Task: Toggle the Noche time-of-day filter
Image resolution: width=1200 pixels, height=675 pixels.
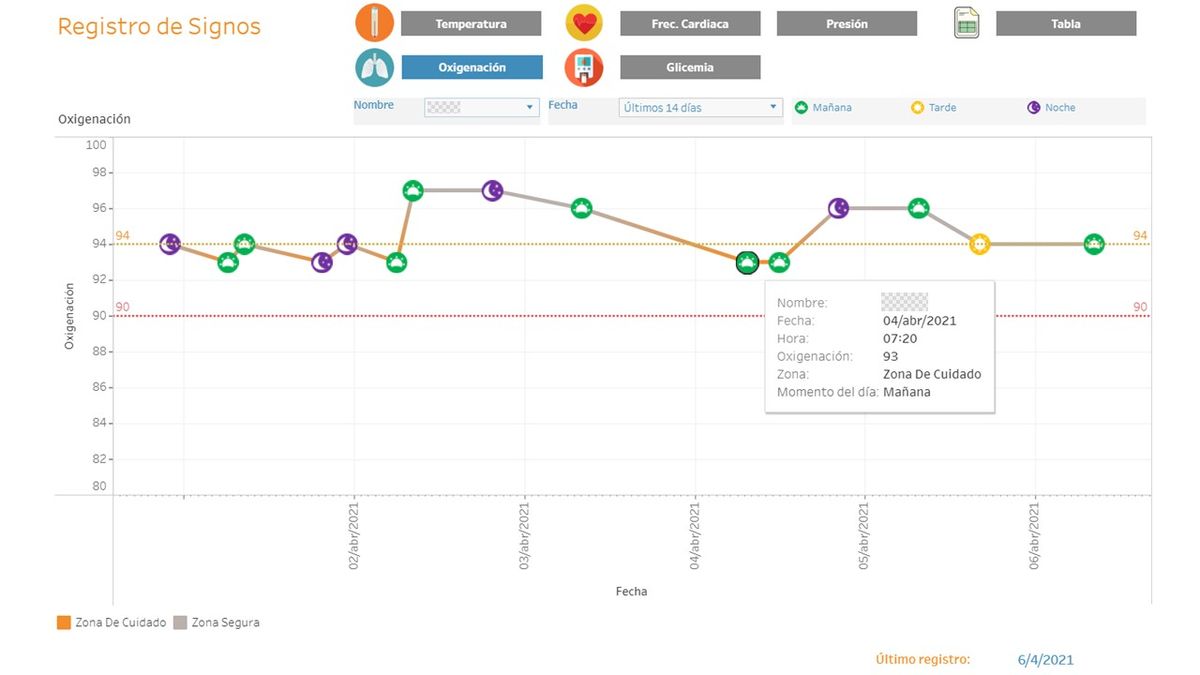Action: [1052, 108]
